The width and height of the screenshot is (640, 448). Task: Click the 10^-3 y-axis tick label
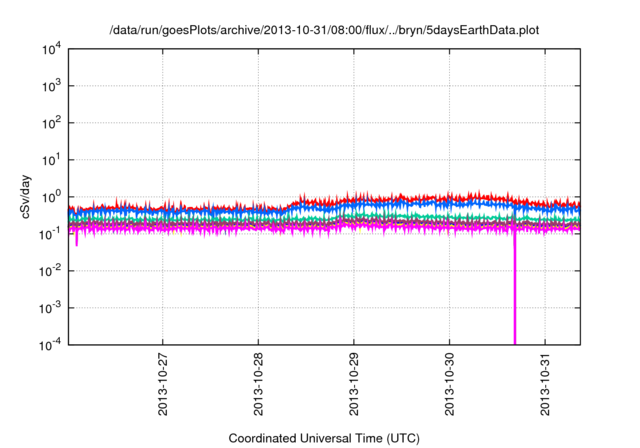(x=50, y=308)
